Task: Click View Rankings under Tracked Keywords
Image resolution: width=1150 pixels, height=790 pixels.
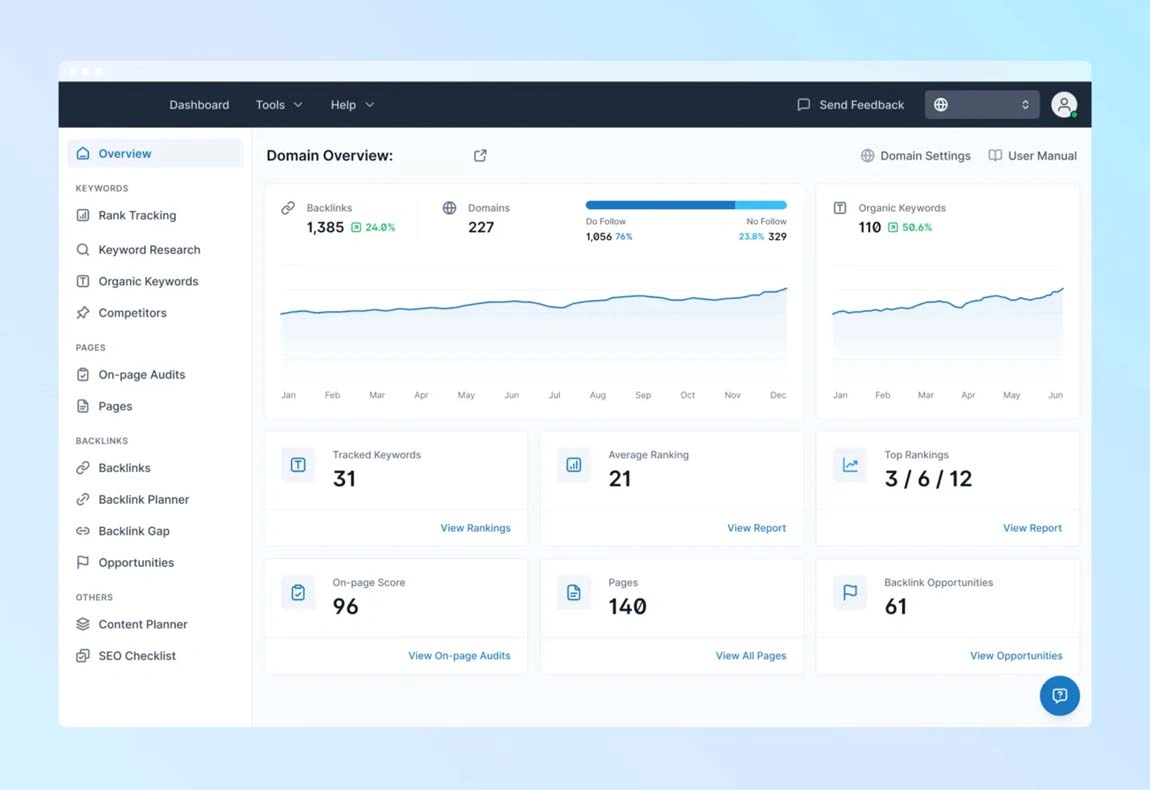Action: pos(475,527)
